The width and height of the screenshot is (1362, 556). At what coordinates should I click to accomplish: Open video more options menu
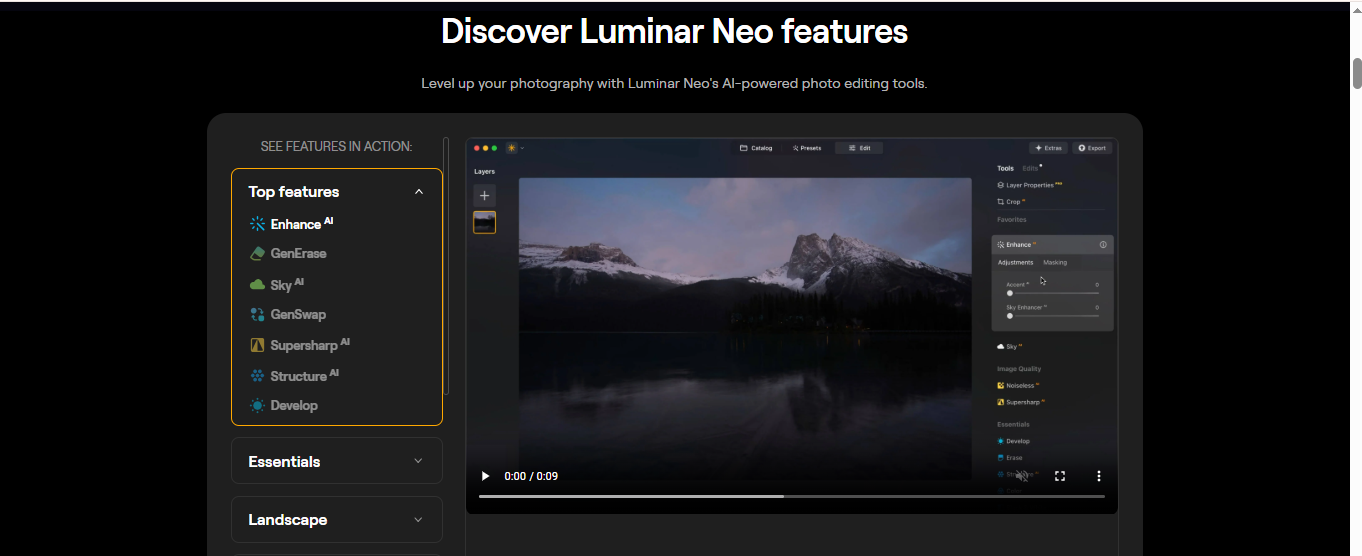(1099, 476)
